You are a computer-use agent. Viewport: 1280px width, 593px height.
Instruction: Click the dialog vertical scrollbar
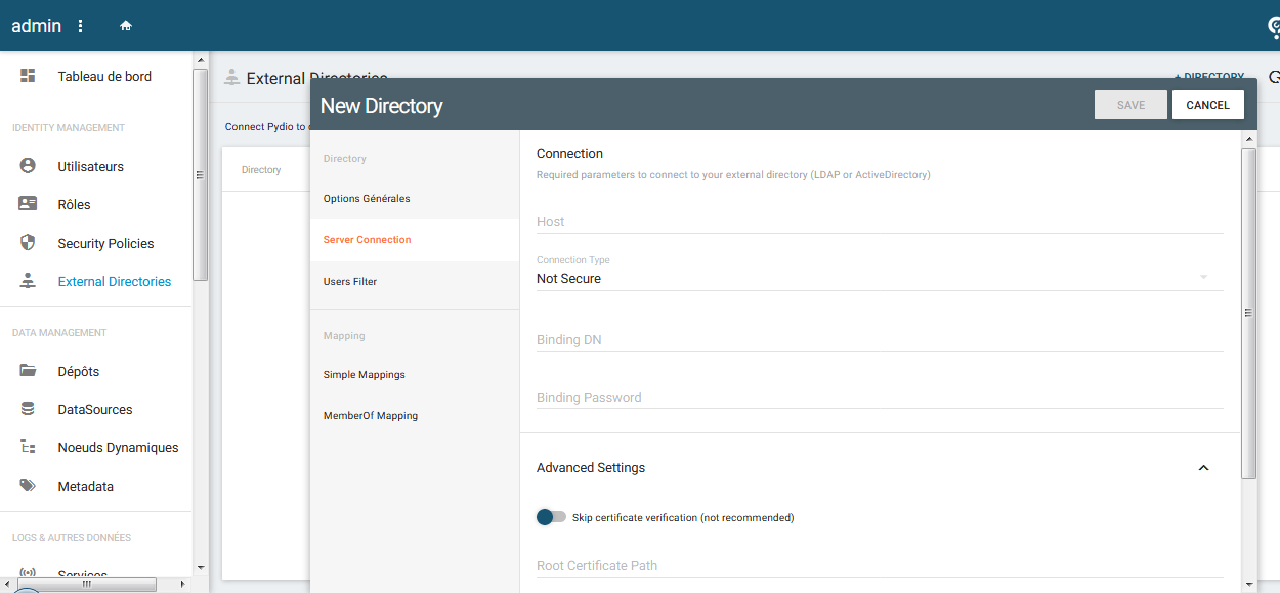pos(1247,313)
